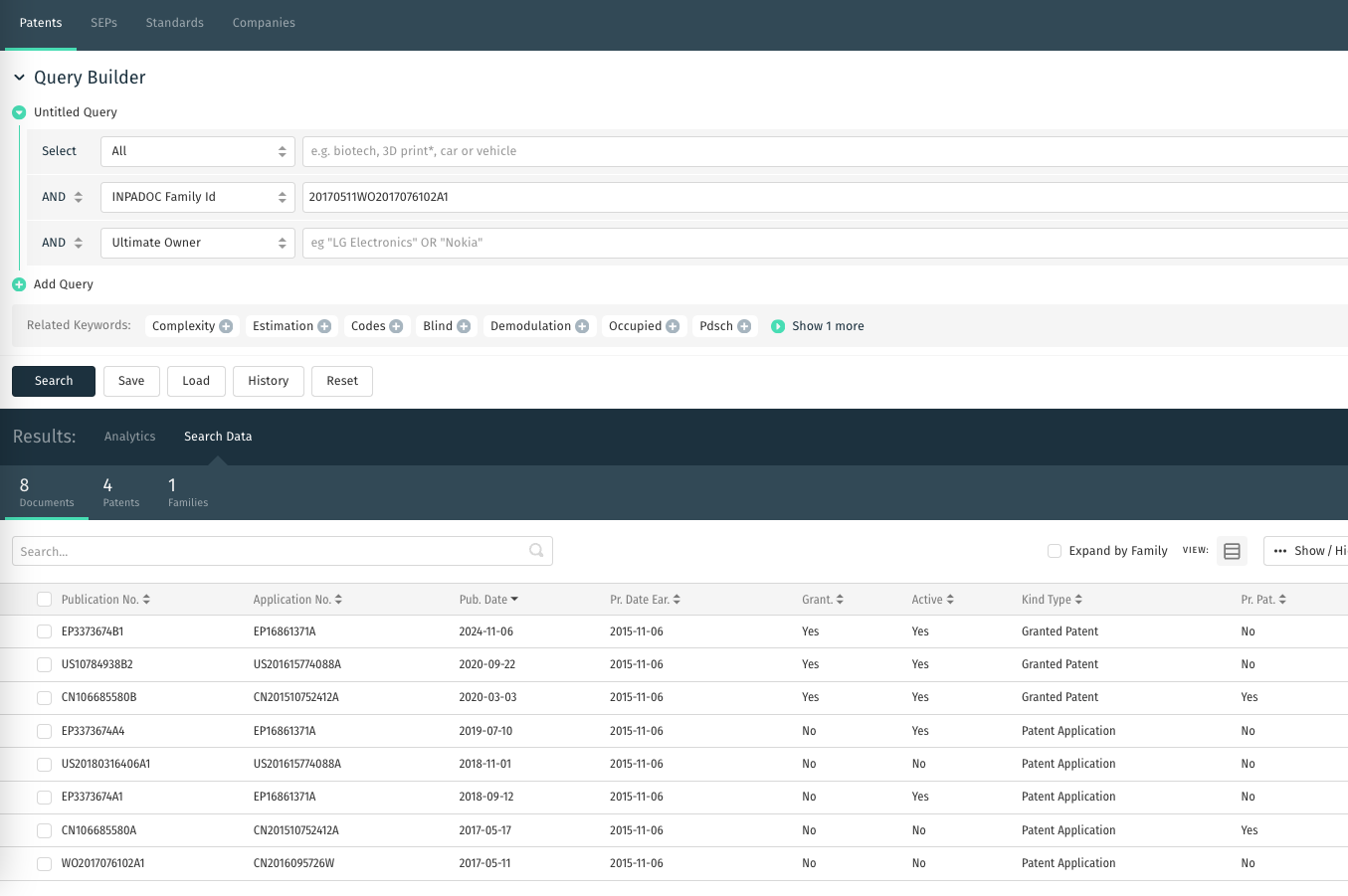1348x896 pixels.
Task: Add the Complexity keyword plus icon
Action: coord(226,326)
